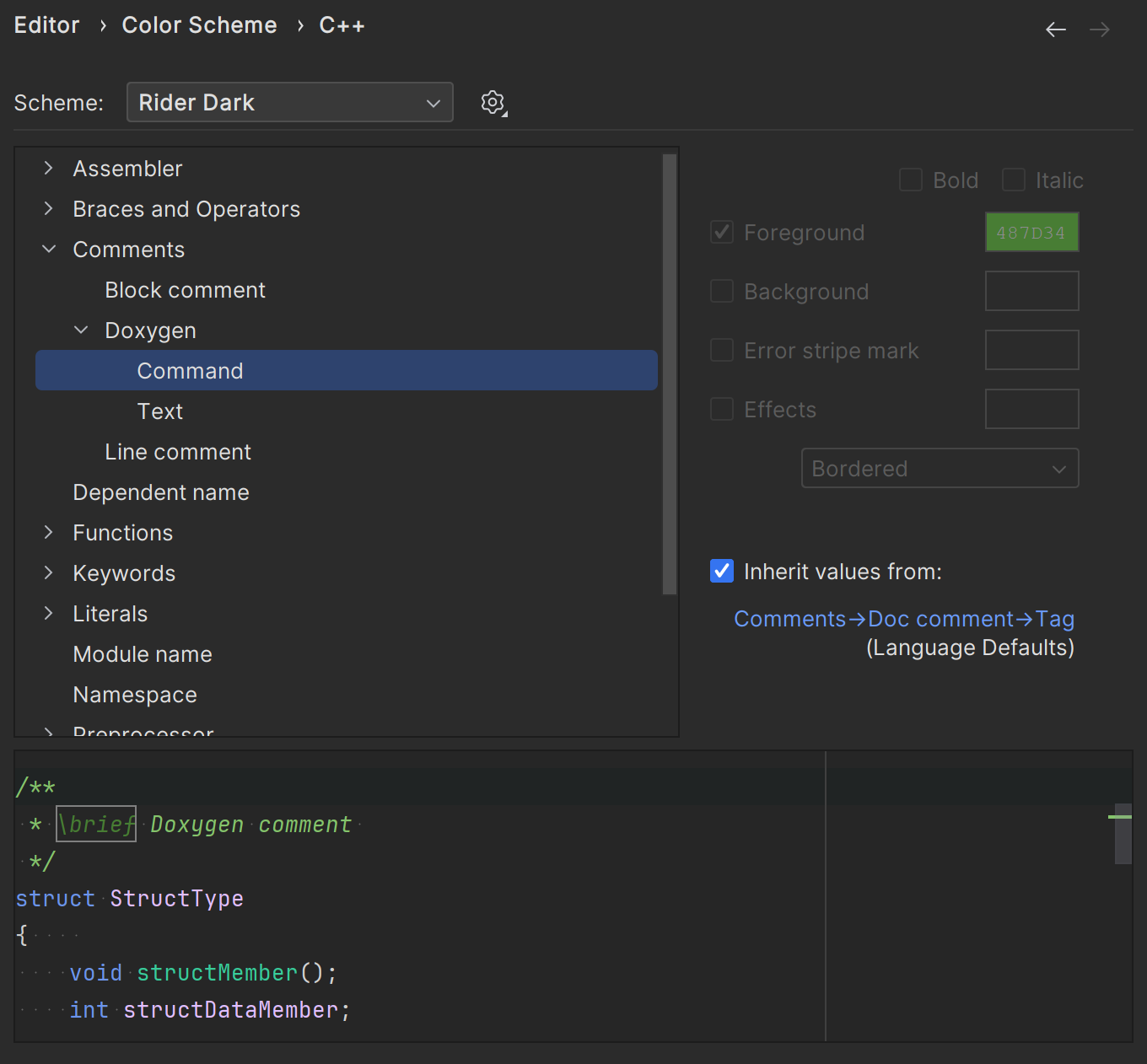Follow the Doc comment inheritance link
The image size is (1147, 1064).
point(940,618)
